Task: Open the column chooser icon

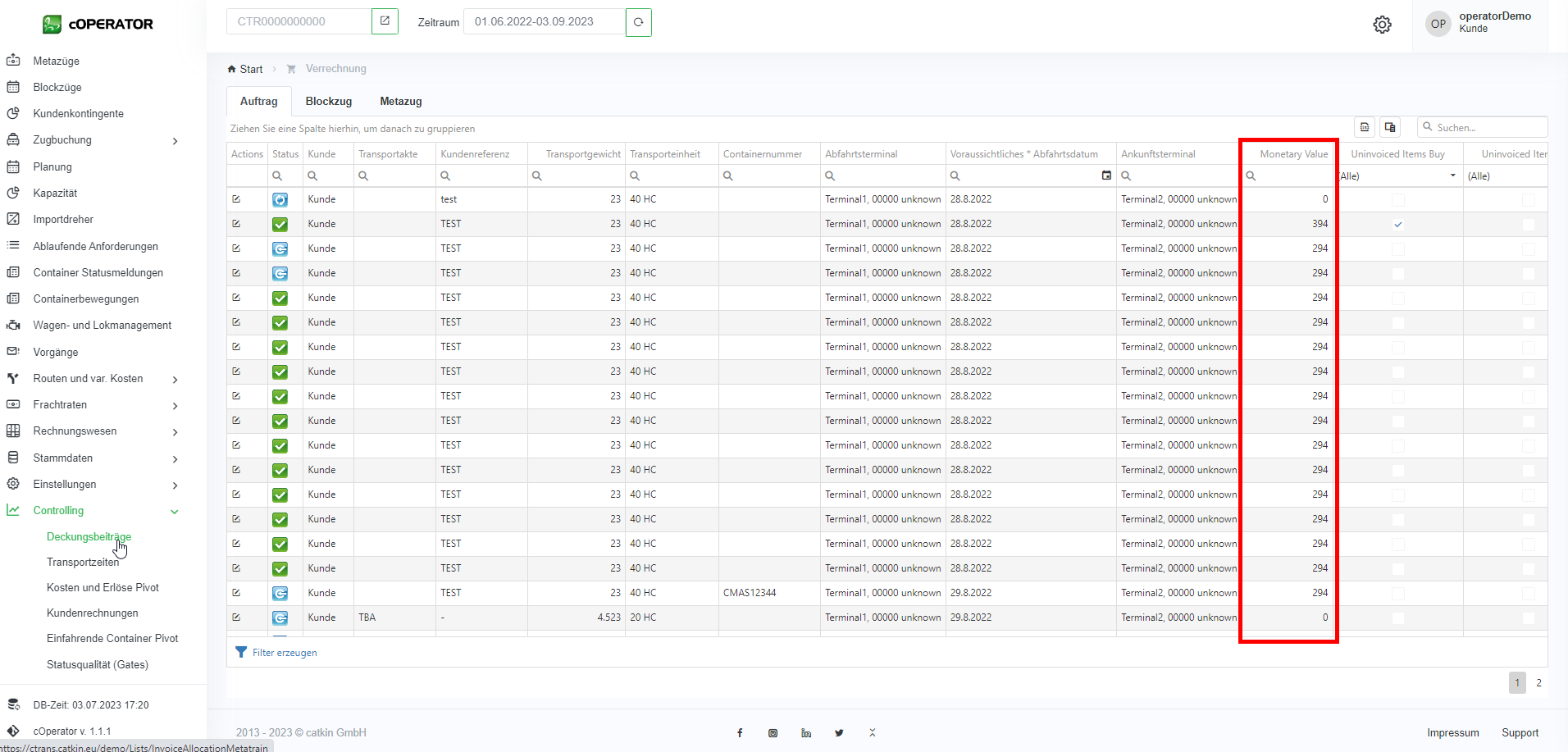Action: click(x=1390, y=127)
